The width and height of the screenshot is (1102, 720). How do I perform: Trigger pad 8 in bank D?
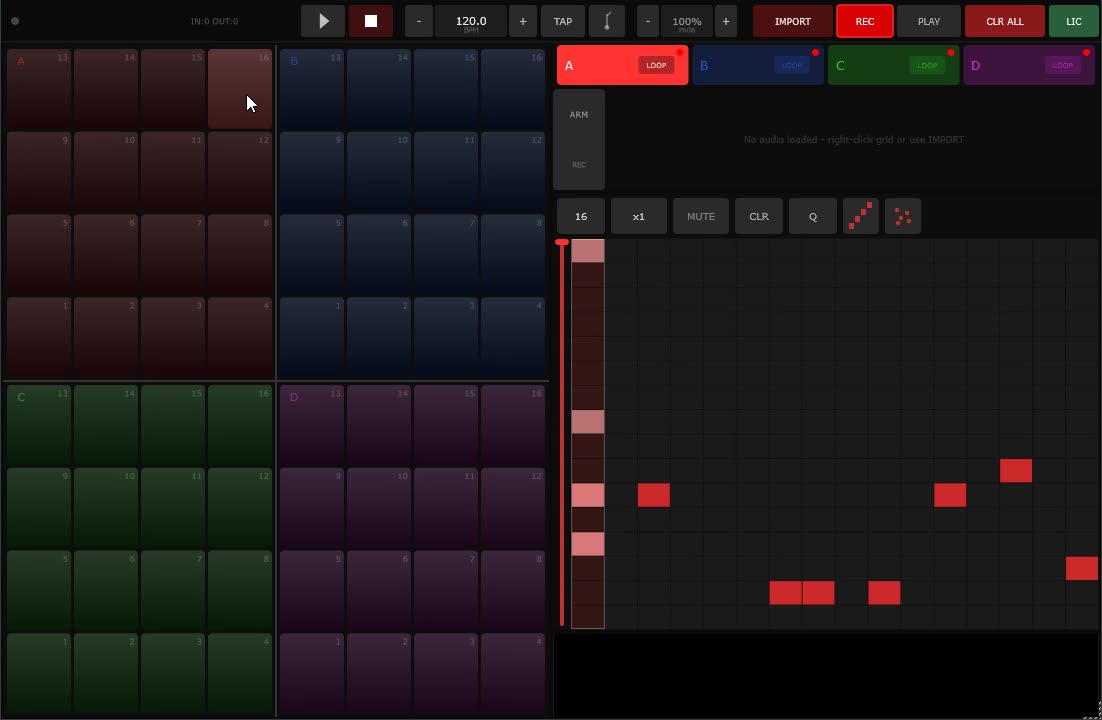[x=513, y=591]
